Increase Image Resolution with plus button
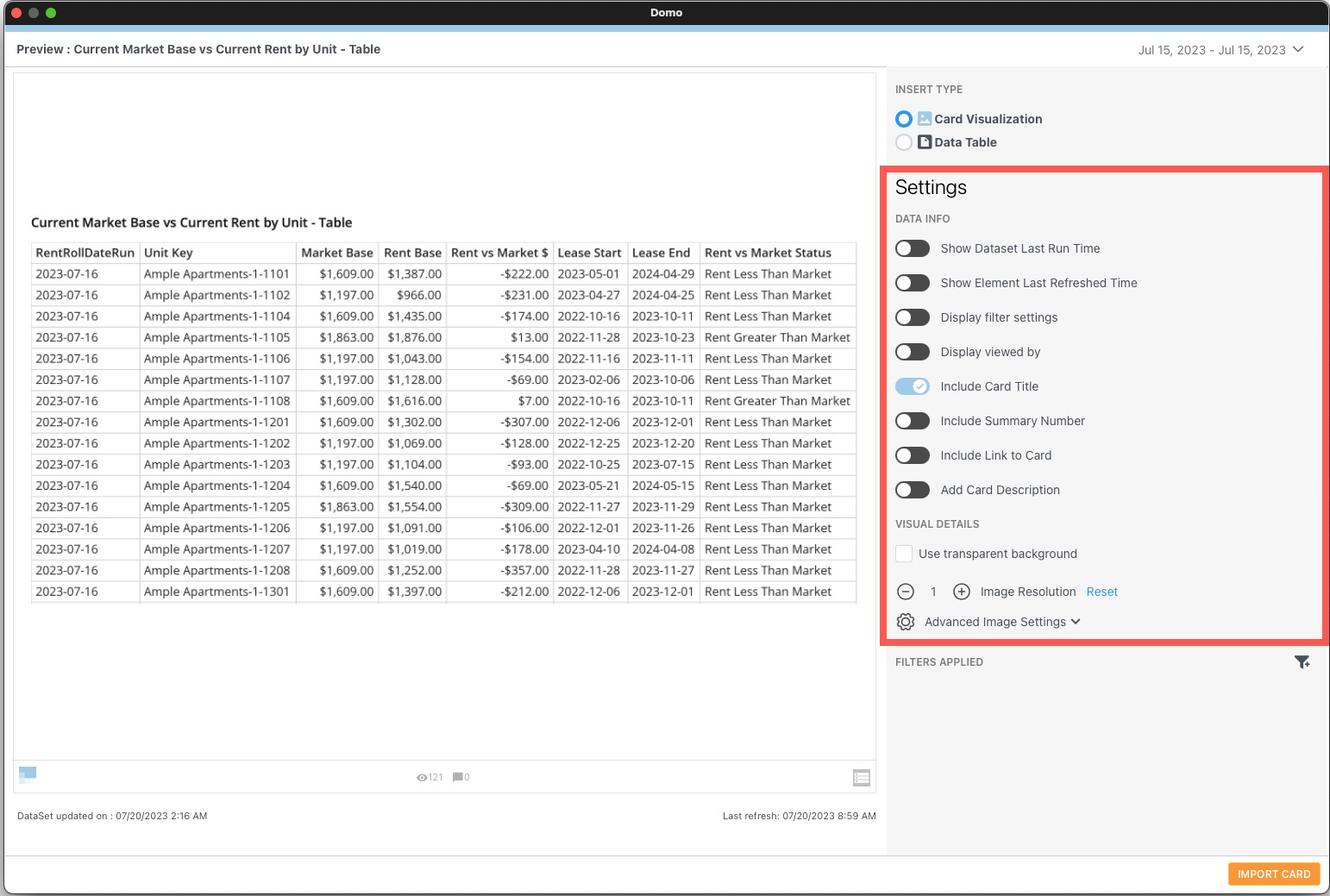 click(x=961, y=592)
